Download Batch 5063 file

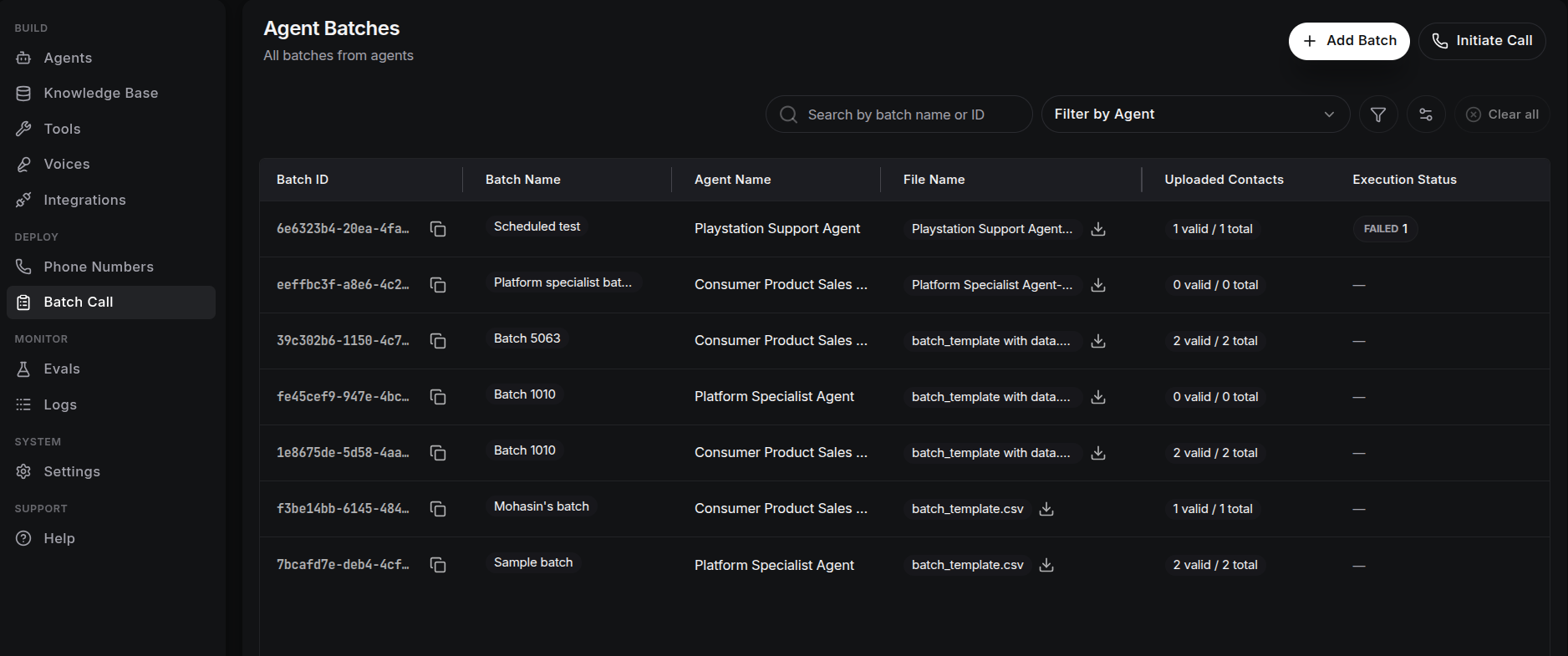(x=1098, y=341)
